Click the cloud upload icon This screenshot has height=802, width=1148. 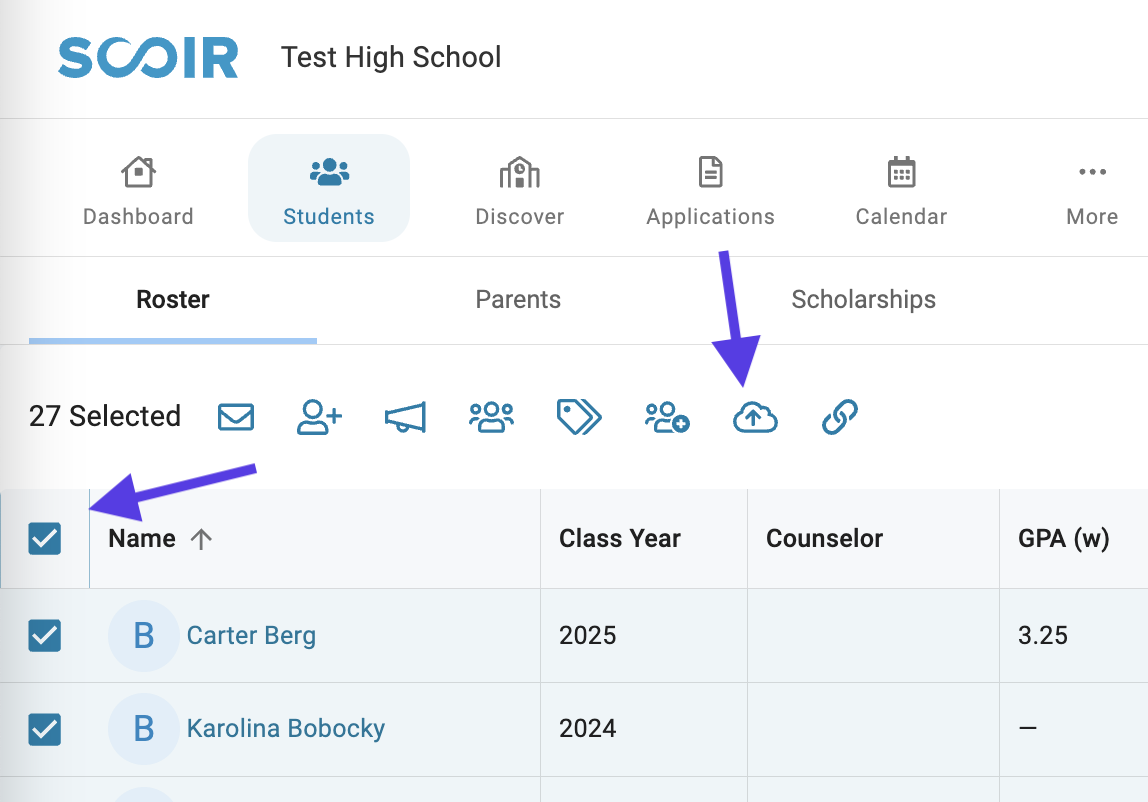pyautogui.click(x=755, y=417)
